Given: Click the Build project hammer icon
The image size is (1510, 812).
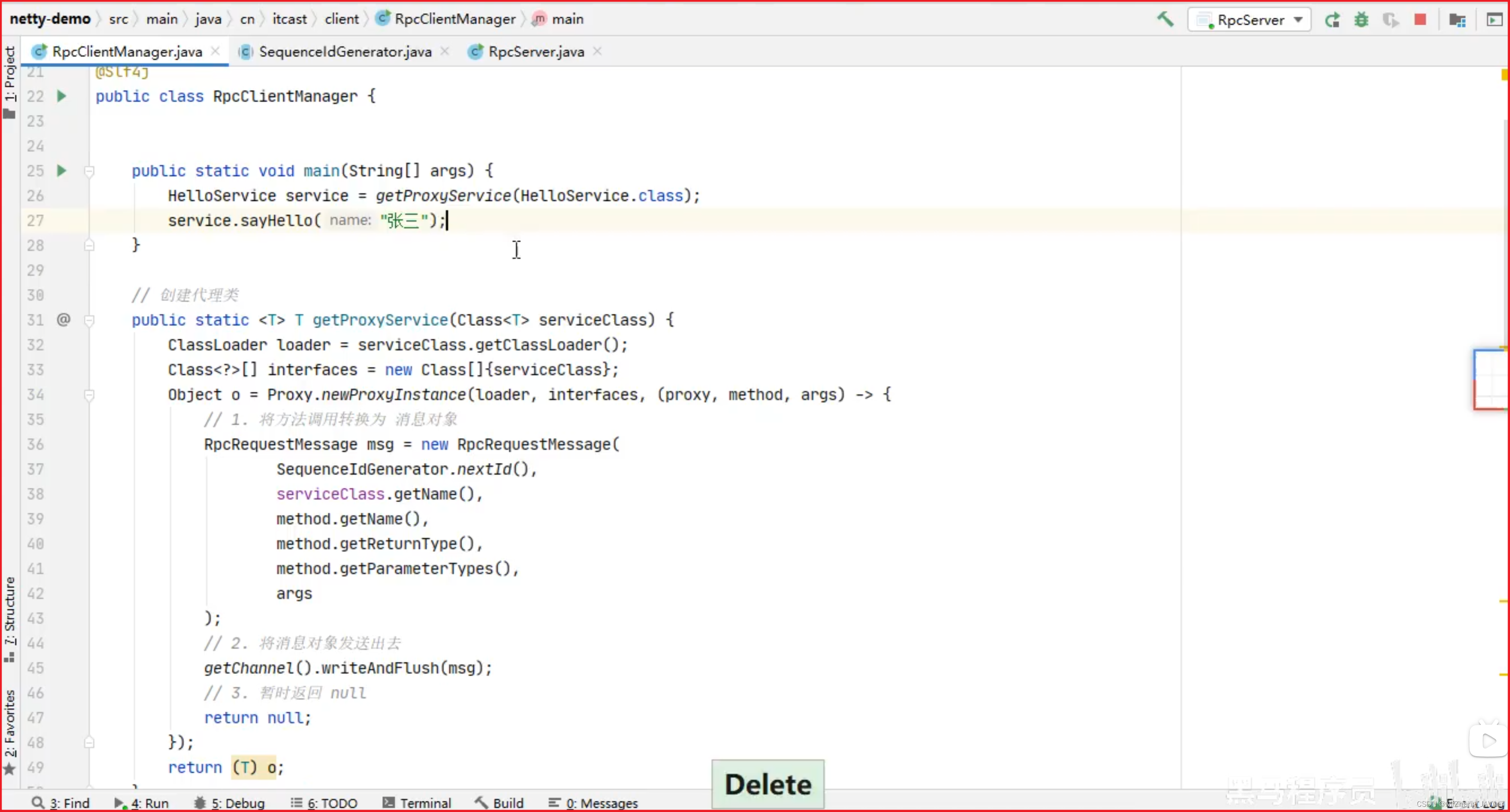Looking at the screenshot, I should tap(1165, 19).
